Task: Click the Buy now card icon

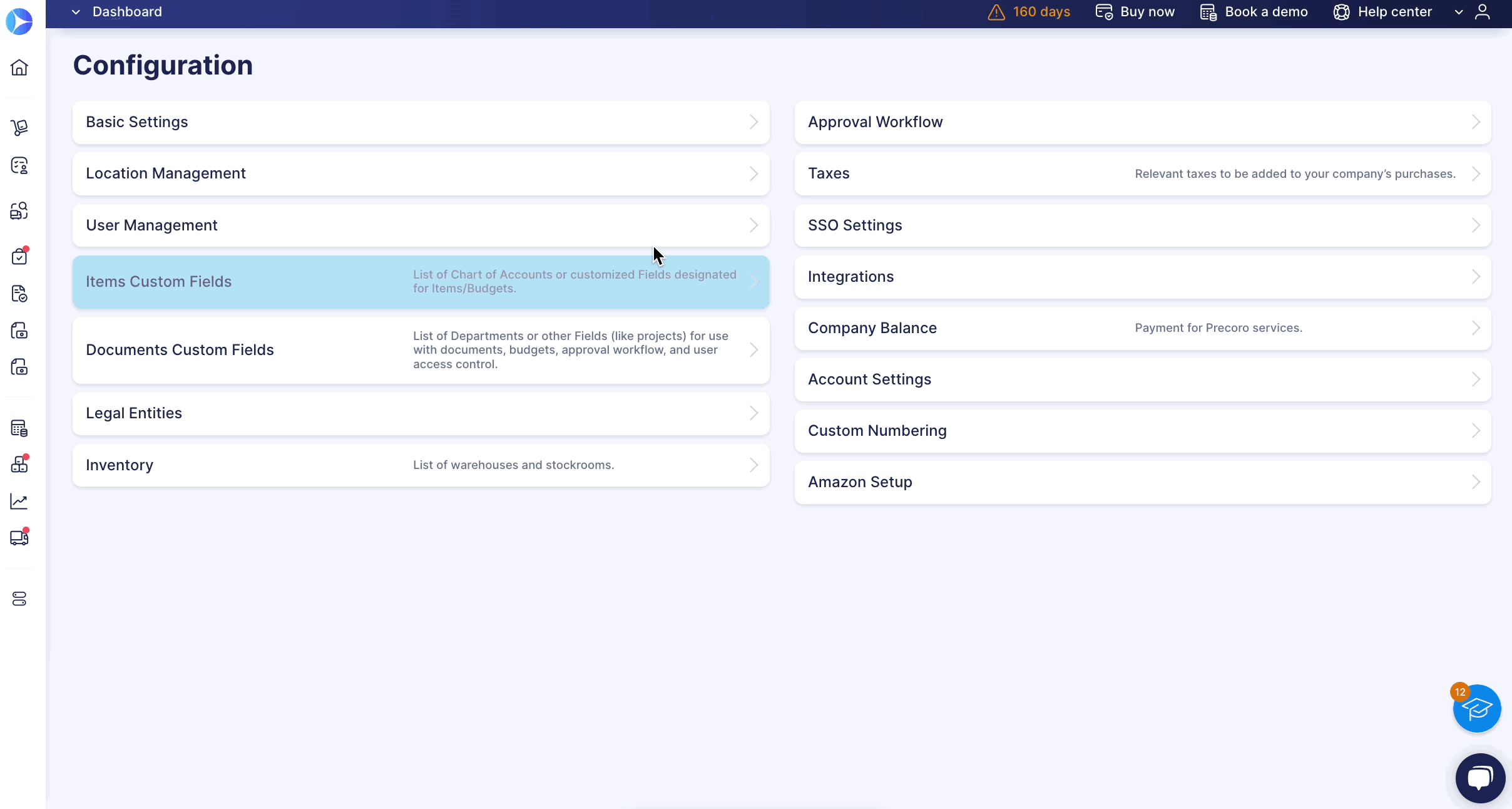Action: (x=1104, y=12)
